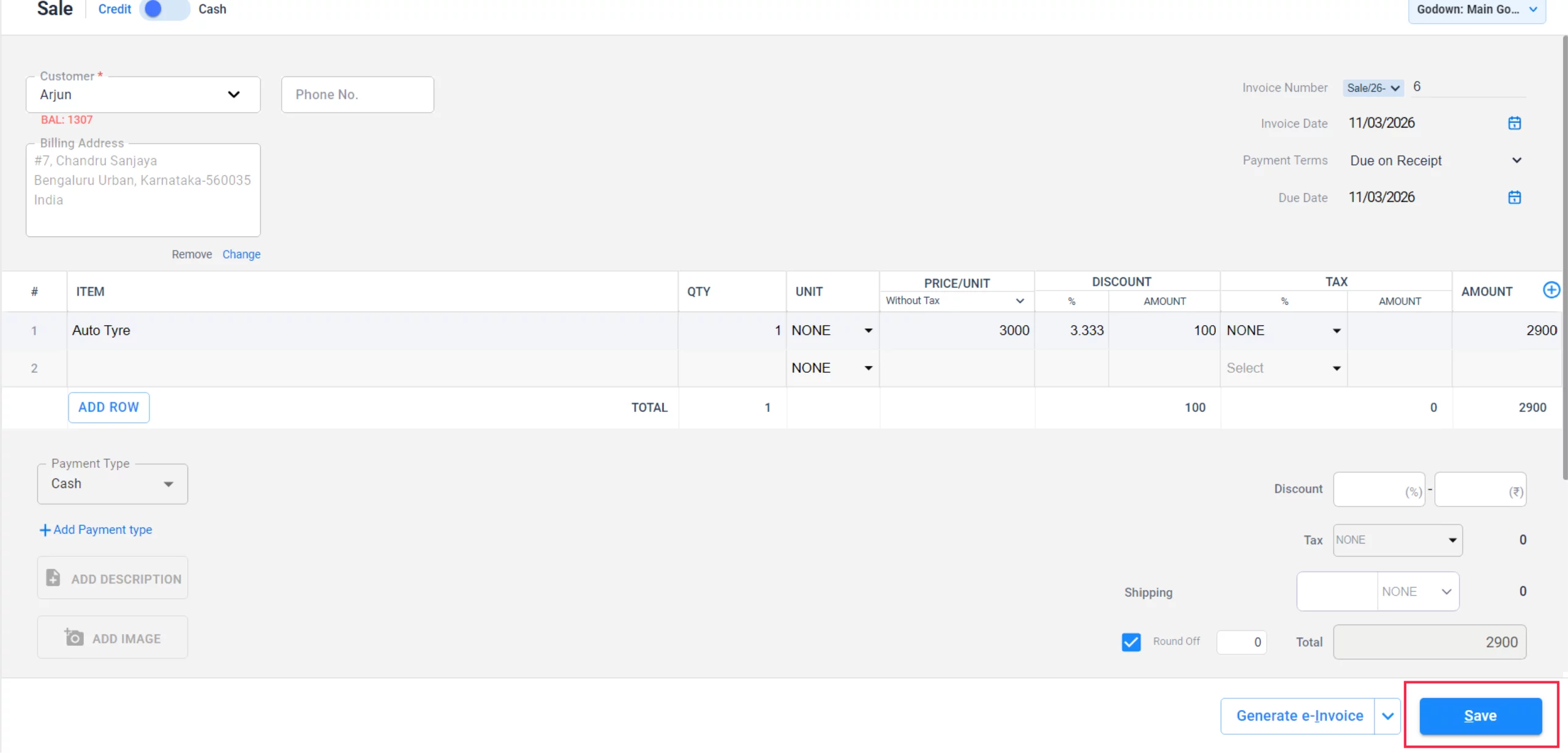Uncheck the Round Off checkbox
Viewport: 1568px width, 753px height.
point(1131,642)
